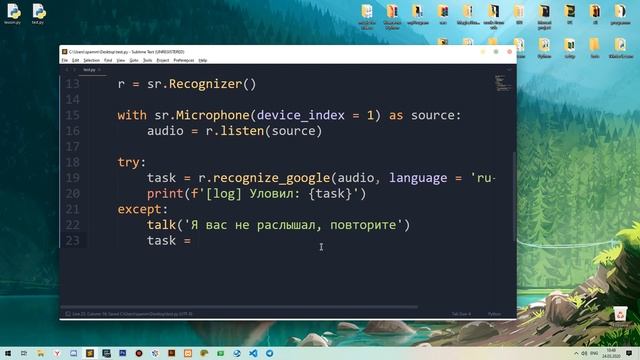The width and height of the screenshot is (640, 360).
Task: Open Telegram from the taskbar
Action: click(x=269, y=353)
